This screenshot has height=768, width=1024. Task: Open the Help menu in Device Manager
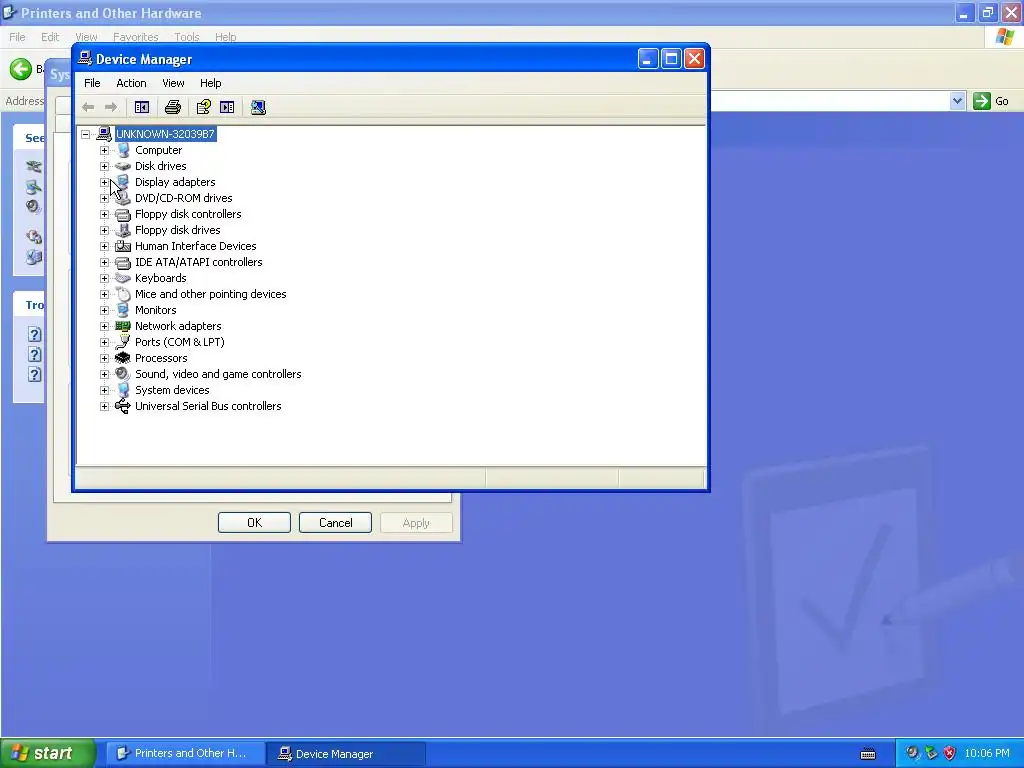210,83
